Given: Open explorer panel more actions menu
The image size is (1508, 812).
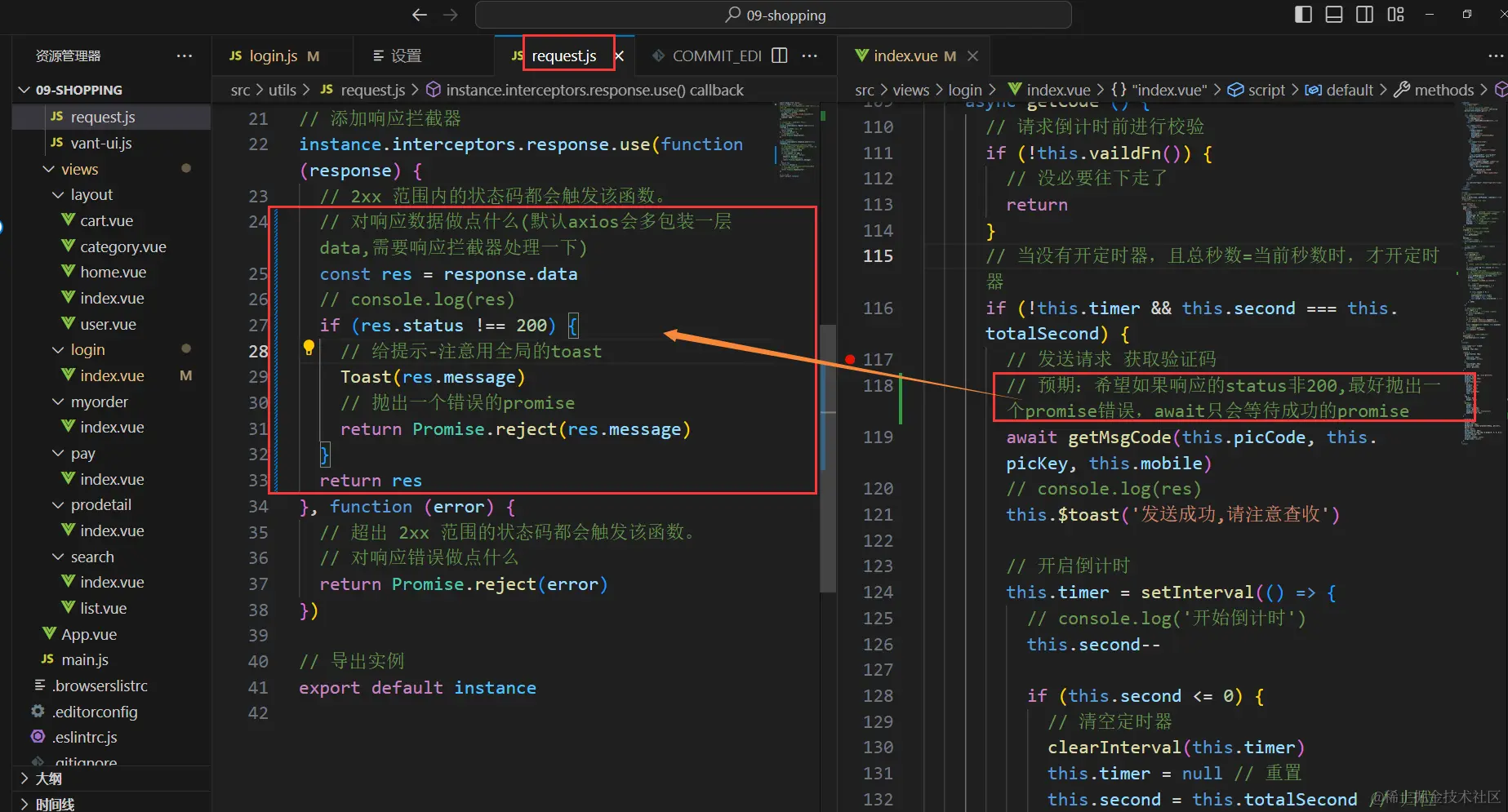Looking at the screenshot, I should tap(185, 55).
